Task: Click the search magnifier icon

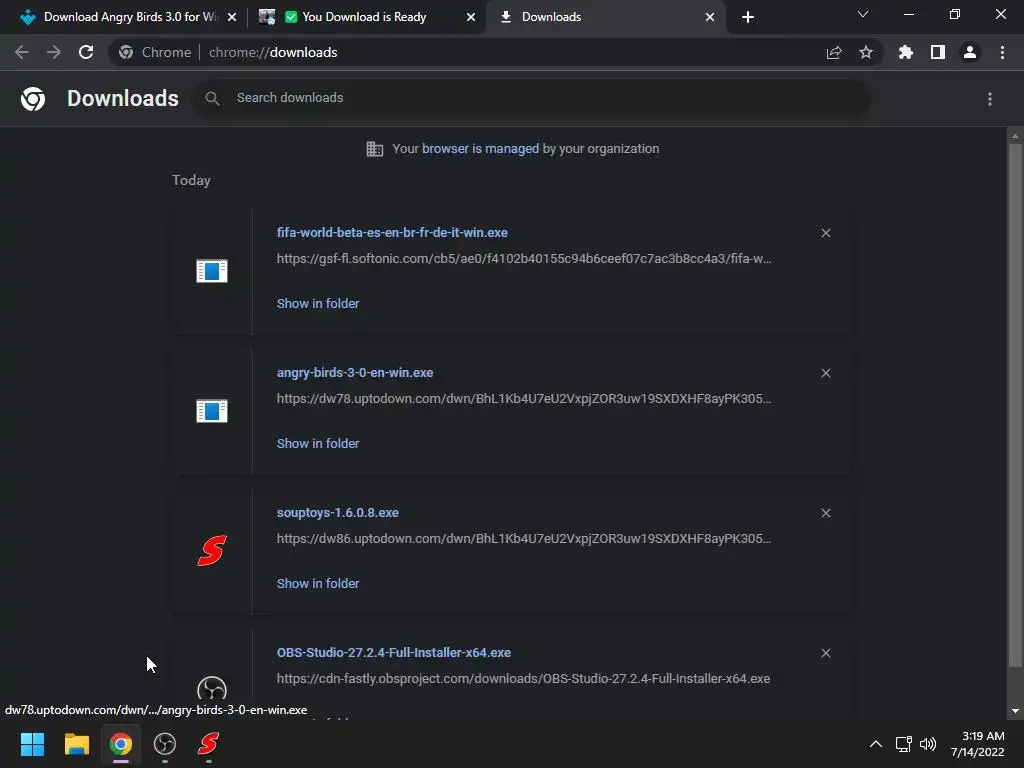Action: click(212, 99)
